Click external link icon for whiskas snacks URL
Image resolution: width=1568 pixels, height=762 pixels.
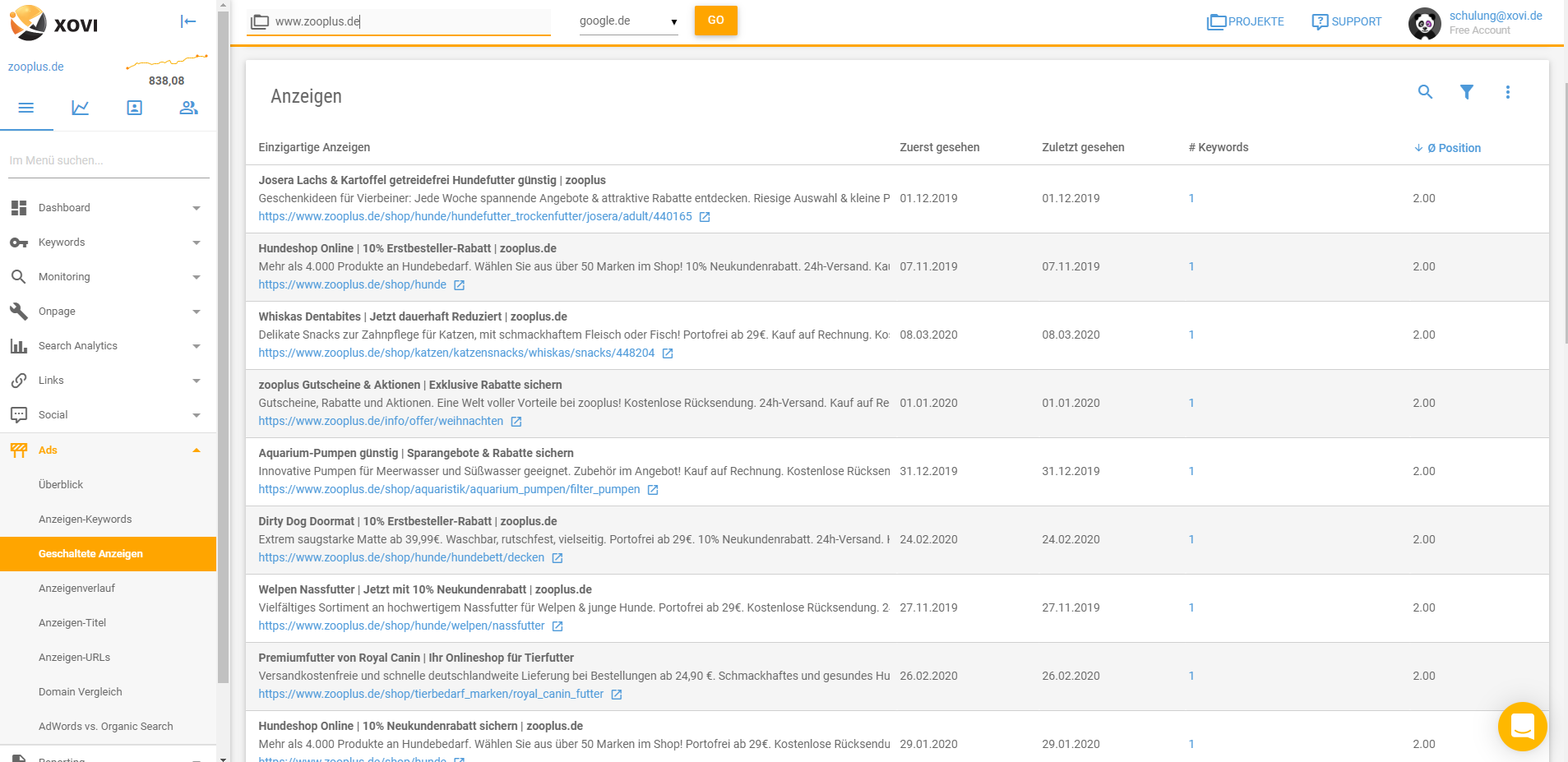click(x=668, y=353)
